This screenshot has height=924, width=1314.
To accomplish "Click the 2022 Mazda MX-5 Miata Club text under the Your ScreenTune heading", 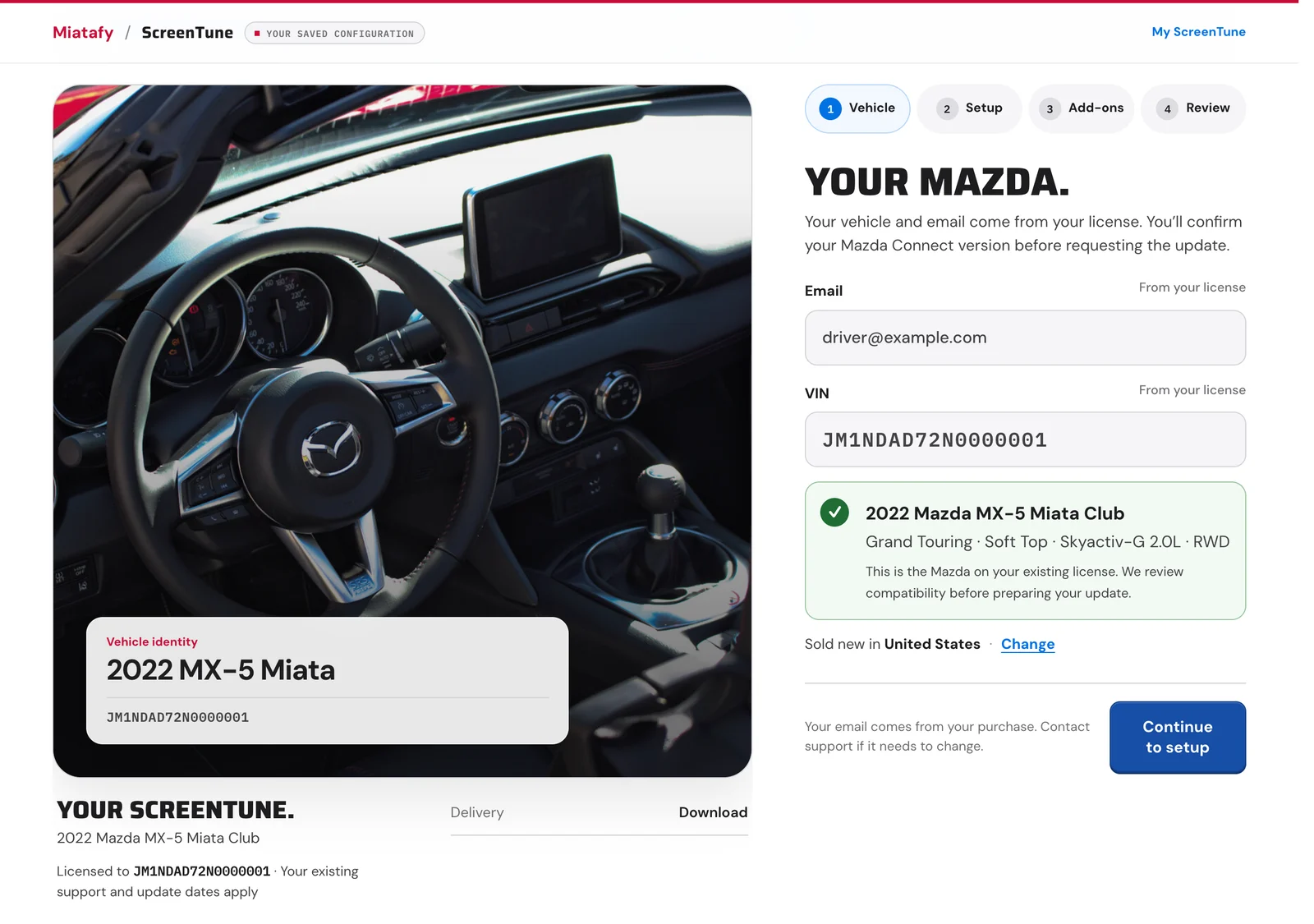I will 158,838.
